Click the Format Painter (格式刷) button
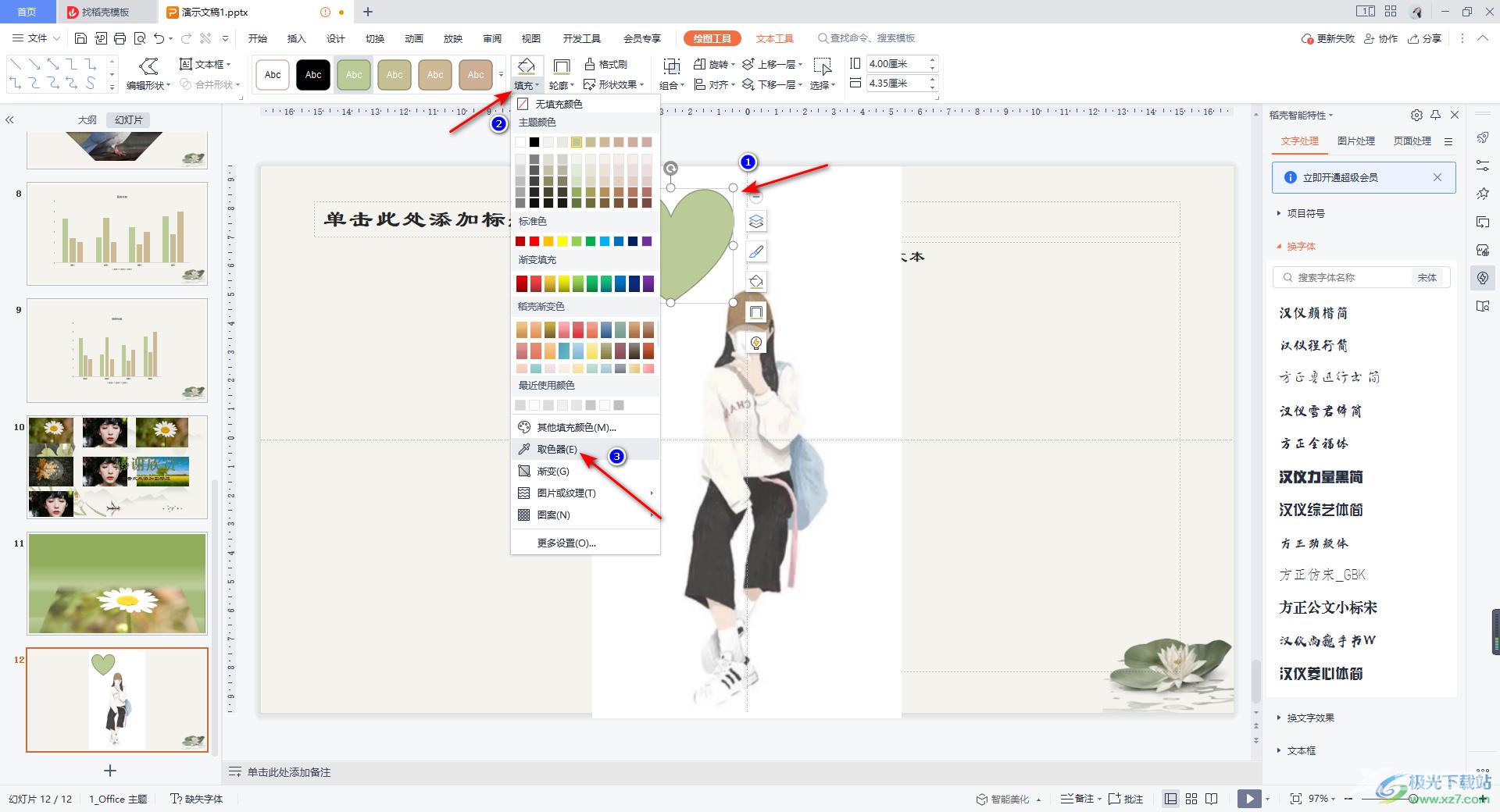This screenshot has width=1500, height=812. pyautogui.click(x=606, y=64)
